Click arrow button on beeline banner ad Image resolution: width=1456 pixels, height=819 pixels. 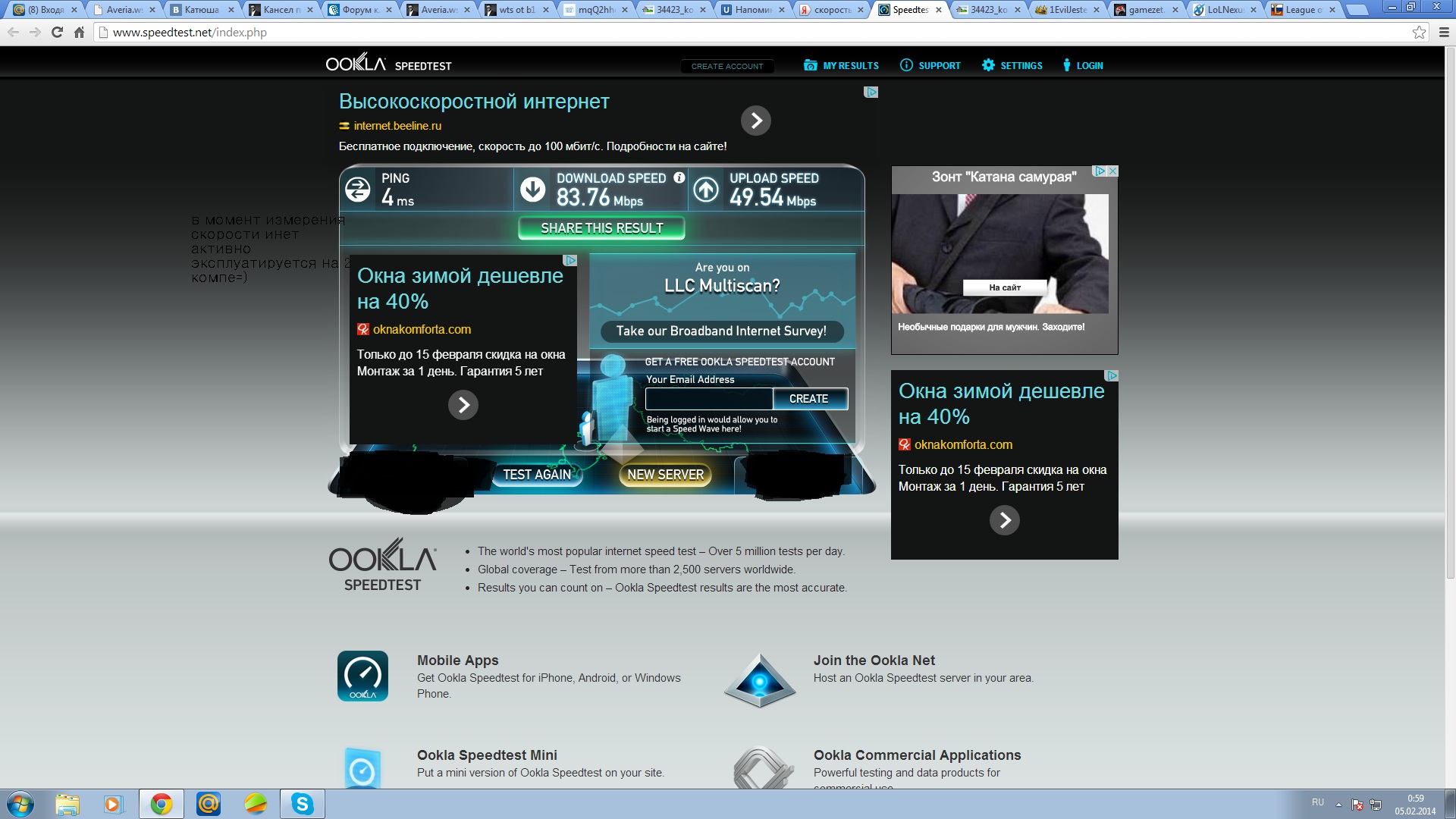[x=756, y=121]
